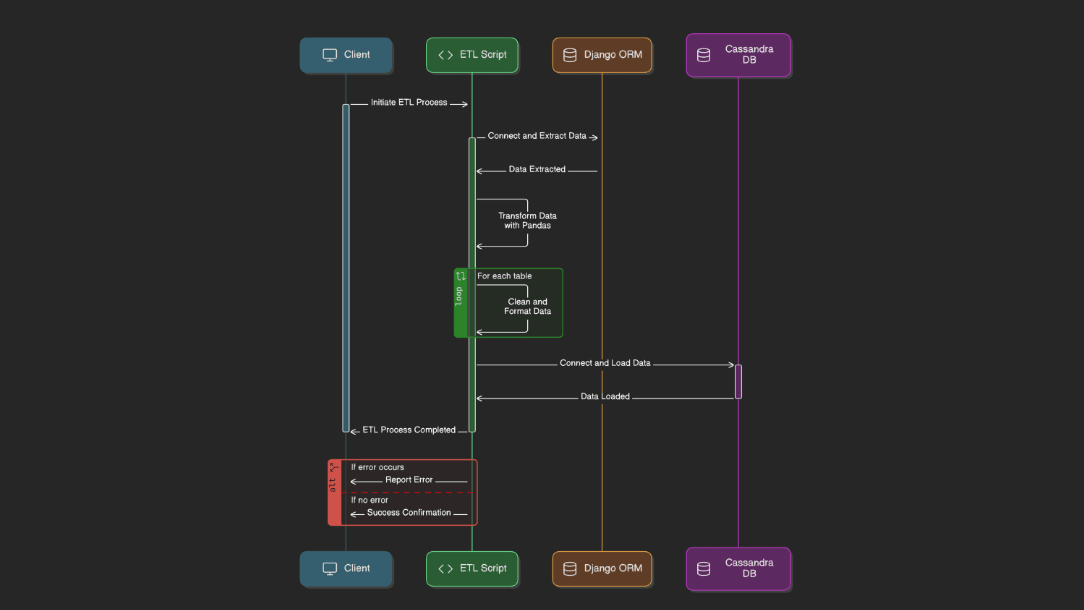Select the If error occurs alt section
1084x610 pixels.
[x=377, y=467]
